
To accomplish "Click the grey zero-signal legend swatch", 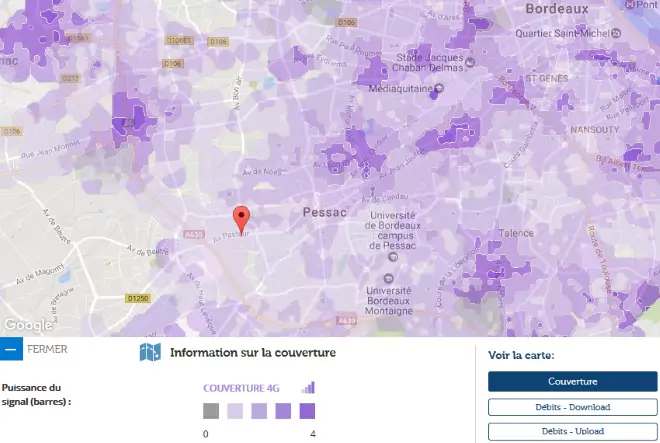I will [211, 411].
